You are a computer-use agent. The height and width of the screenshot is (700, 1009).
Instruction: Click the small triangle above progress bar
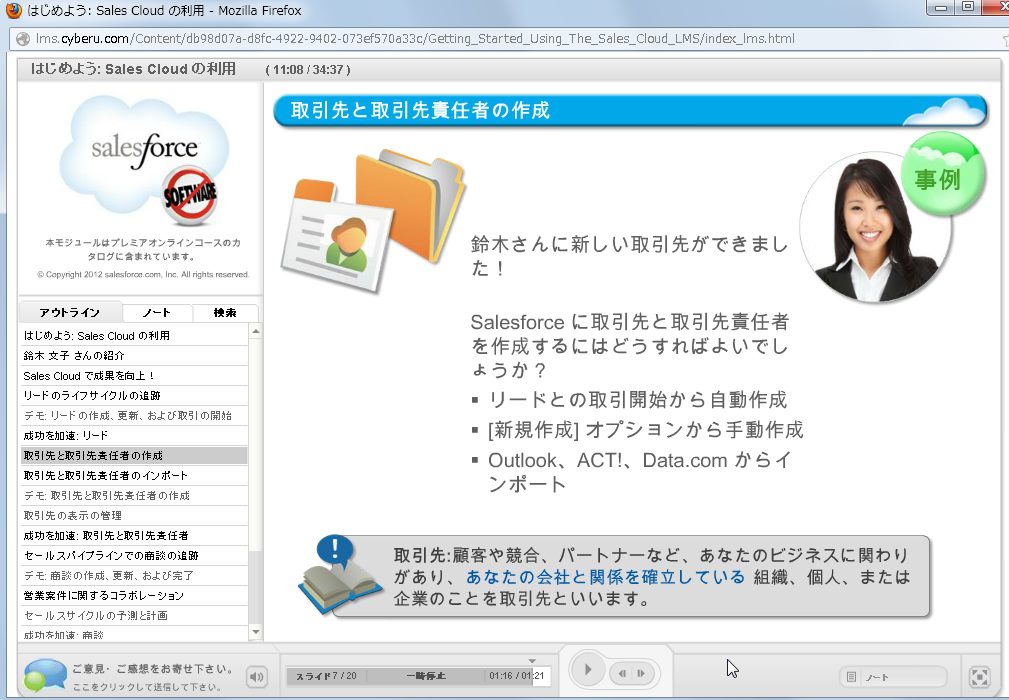click(x=532, y=661)
